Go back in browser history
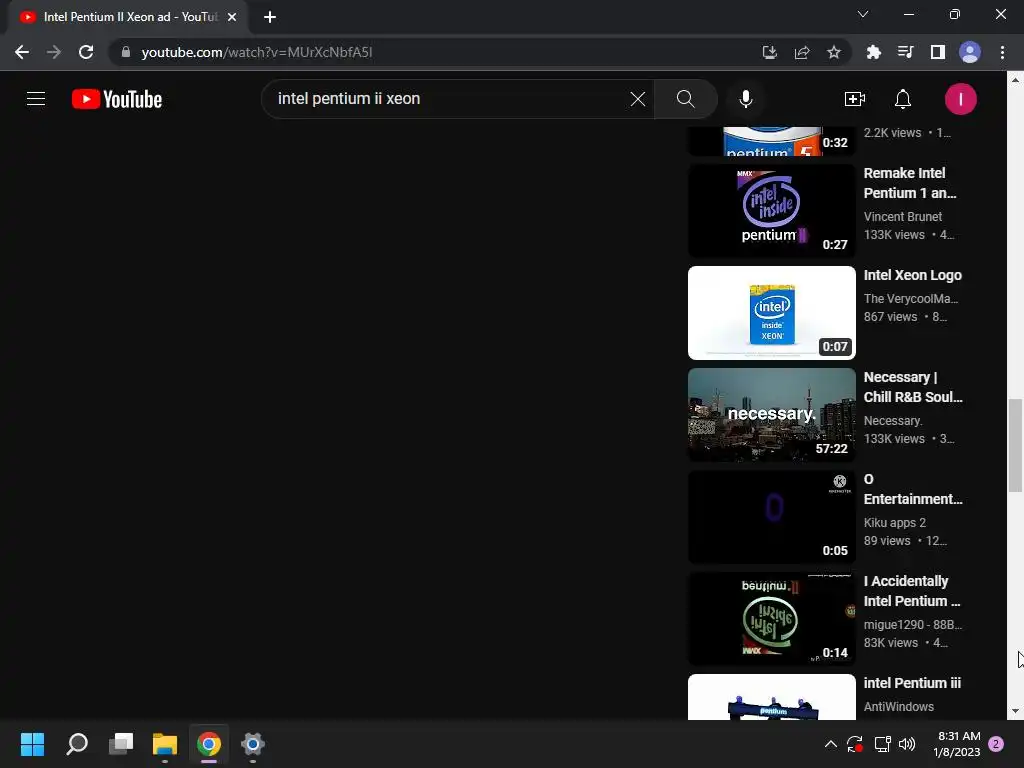 [22, 52]
